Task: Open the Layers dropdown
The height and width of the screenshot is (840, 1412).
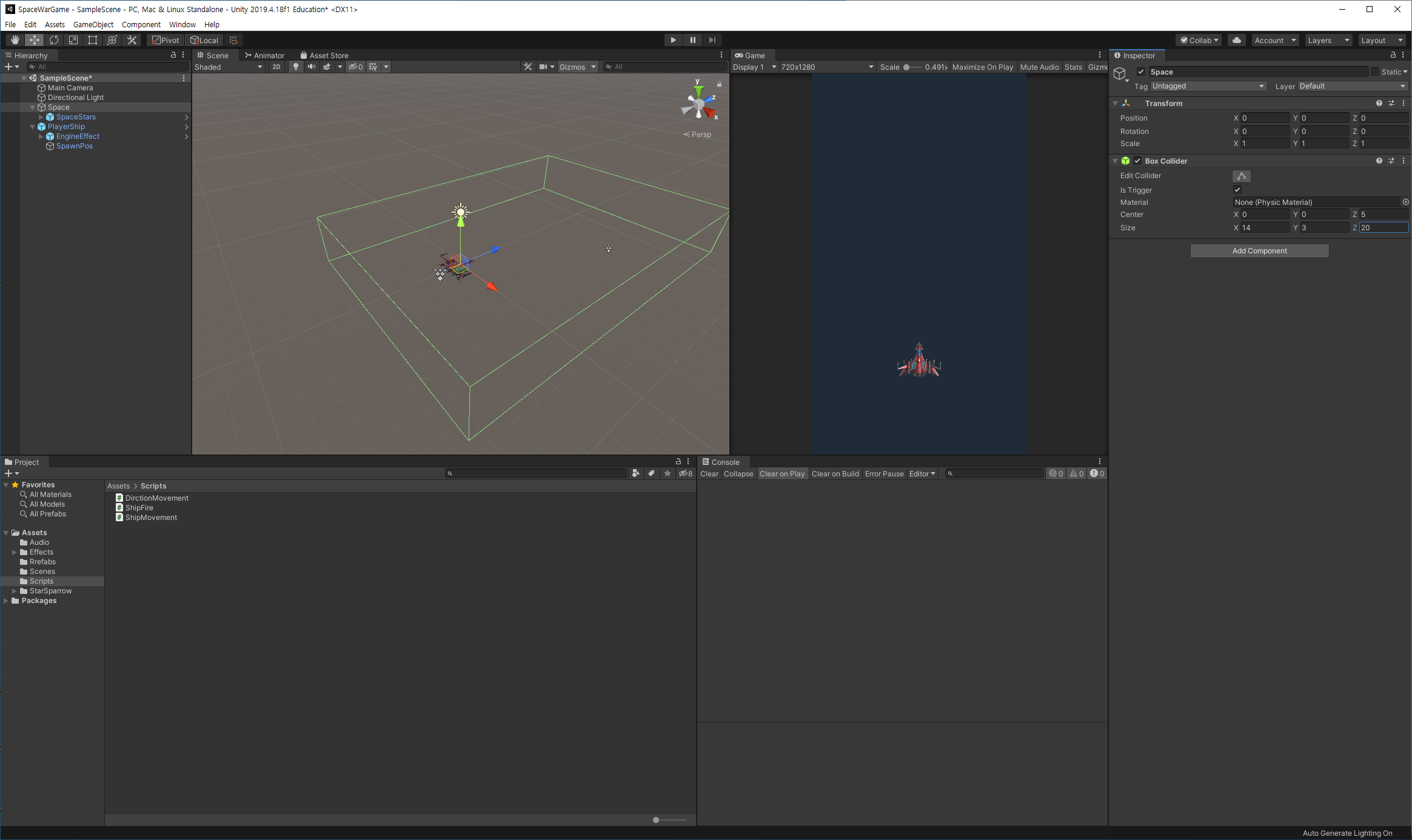Action: click(x=1328, y=40)
